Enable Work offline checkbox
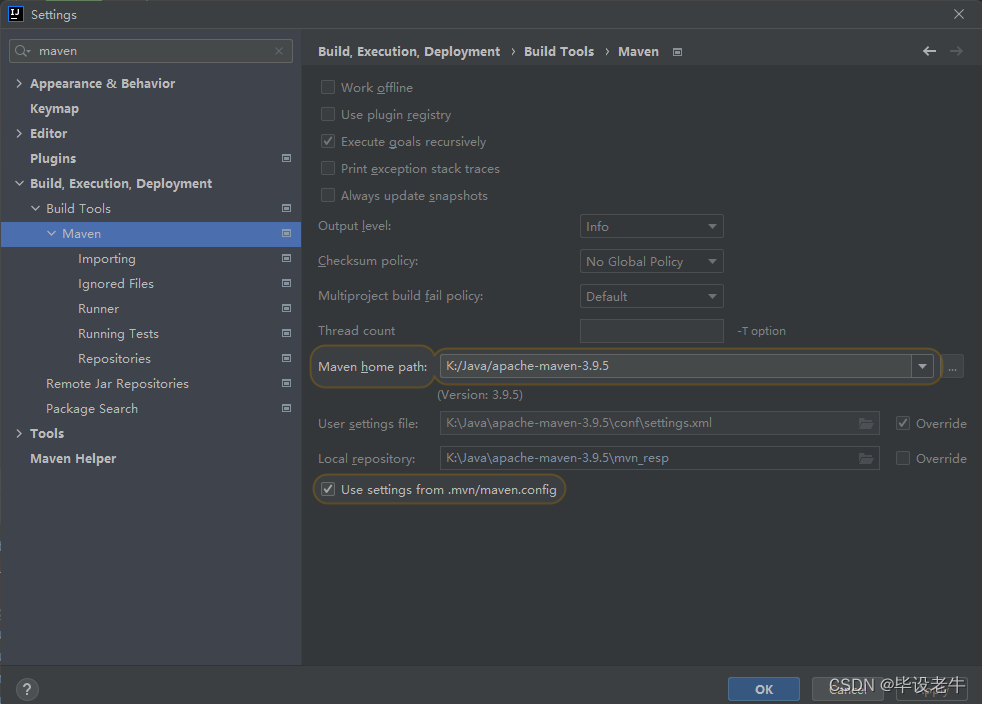This screenshot has height=704, width=982. pyautogui.click(x=328, y=87)
